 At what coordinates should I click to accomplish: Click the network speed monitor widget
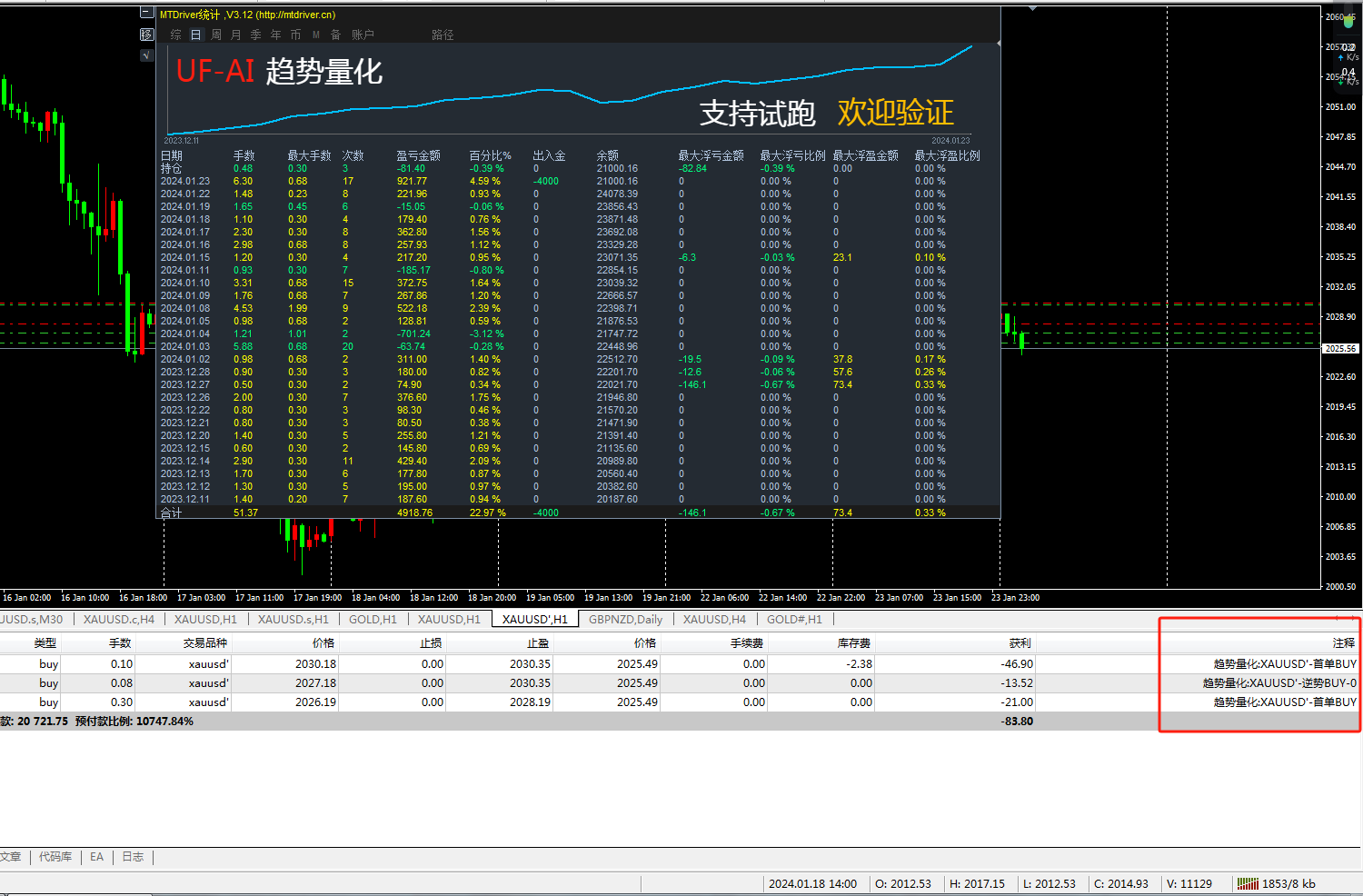pyautogui.click(x=1348, y=50)
